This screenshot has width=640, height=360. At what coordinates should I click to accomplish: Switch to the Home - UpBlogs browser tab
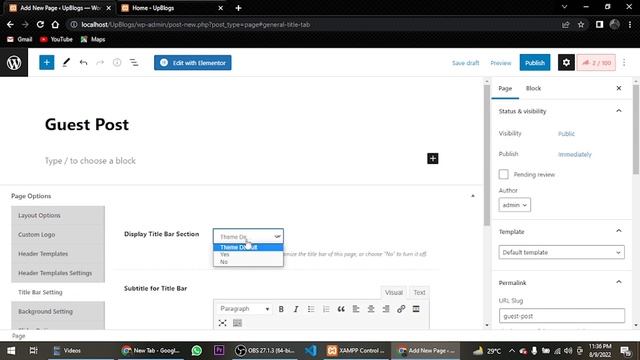click(172, 8)
